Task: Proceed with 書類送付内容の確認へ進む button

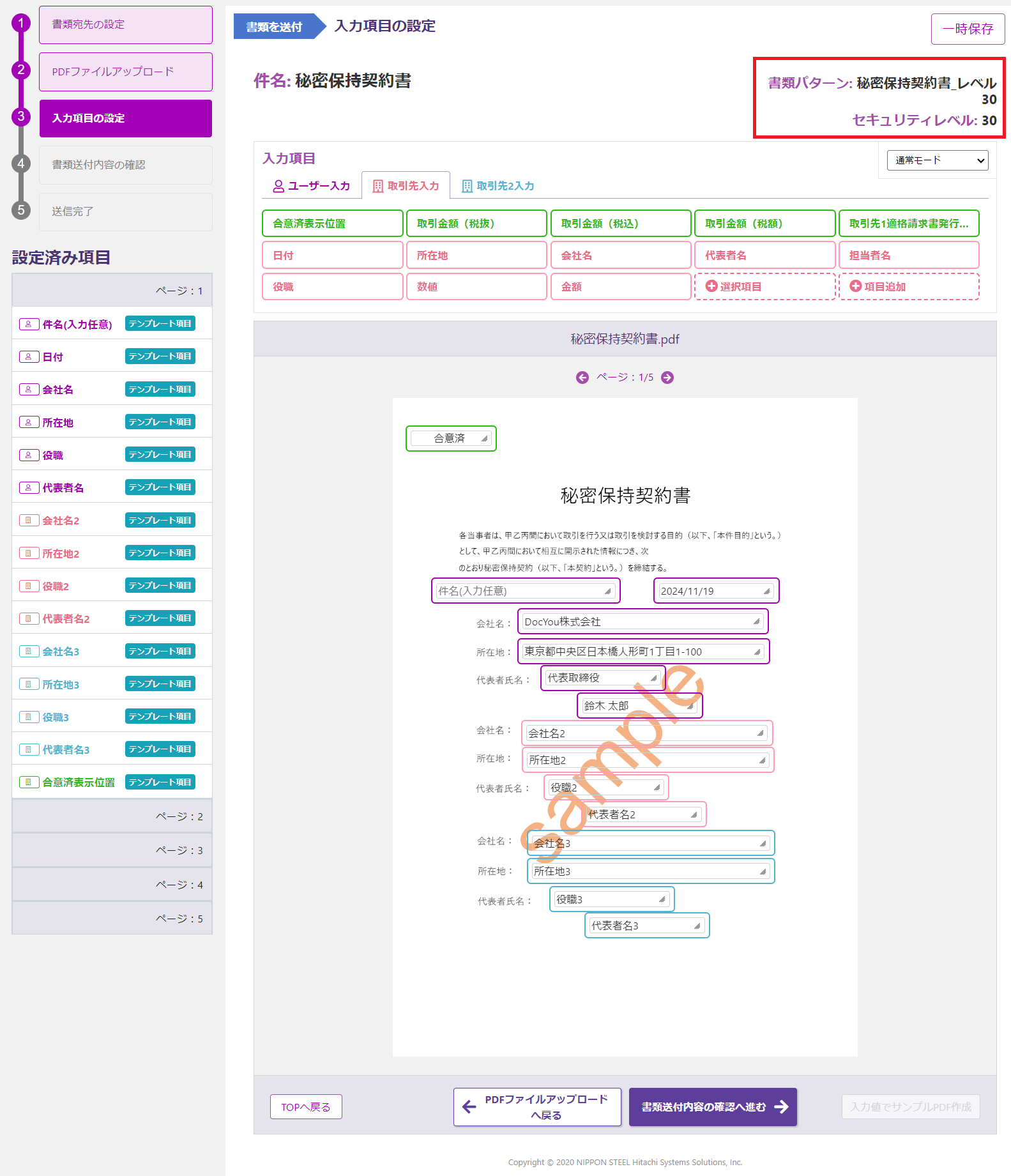Action: [x=713, y=1107]
